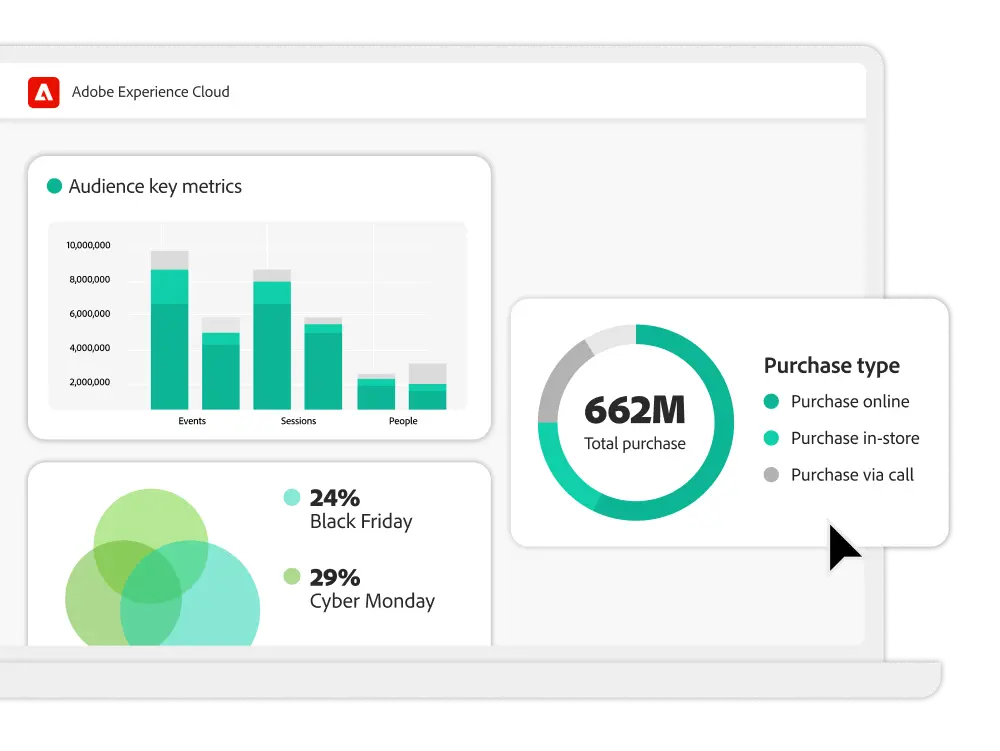Click the green dot beside Audience key metrics

pos(55,186)
